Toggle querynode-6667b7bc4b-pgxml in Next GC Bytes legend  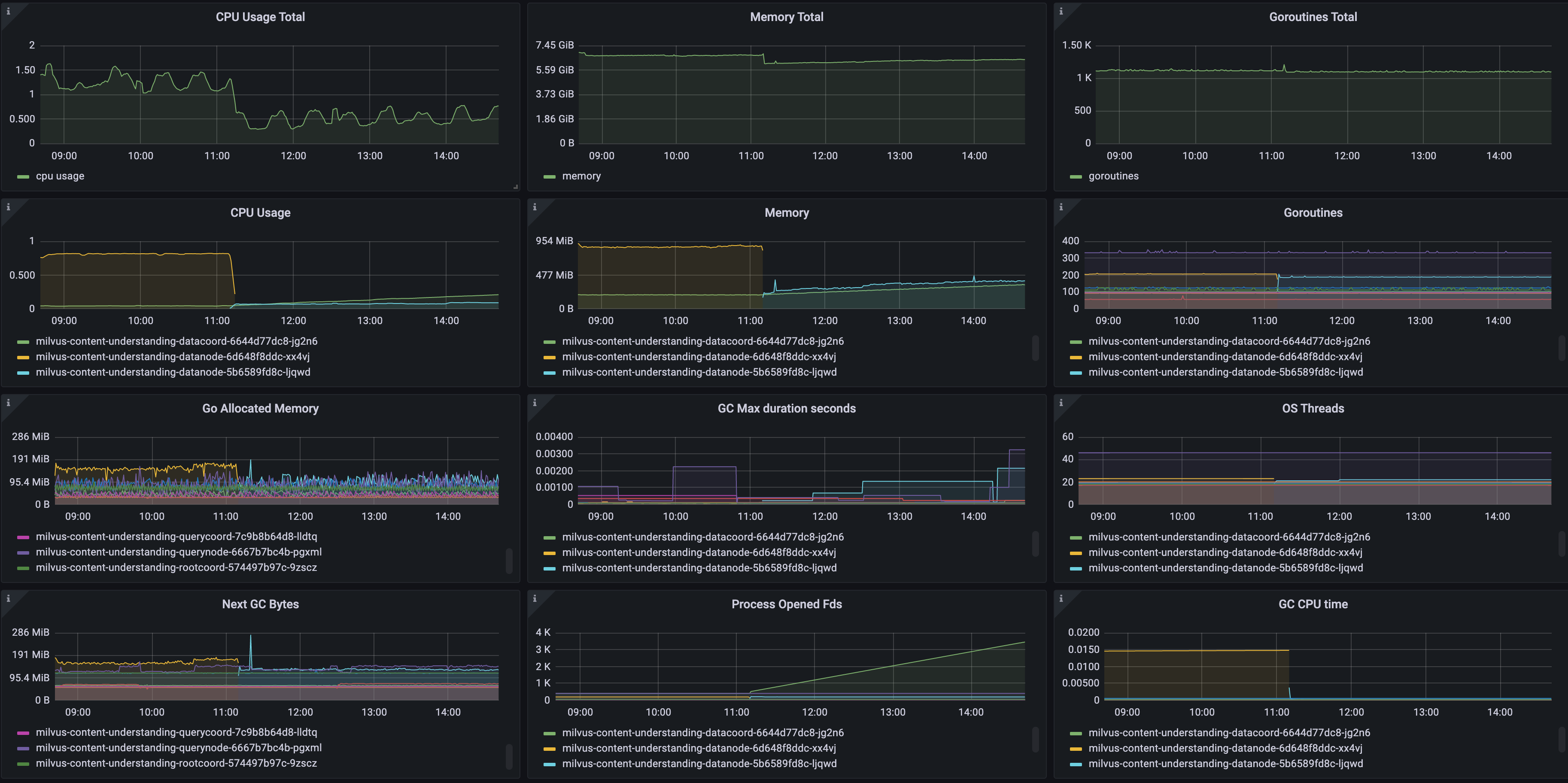(x=178, y=748)
